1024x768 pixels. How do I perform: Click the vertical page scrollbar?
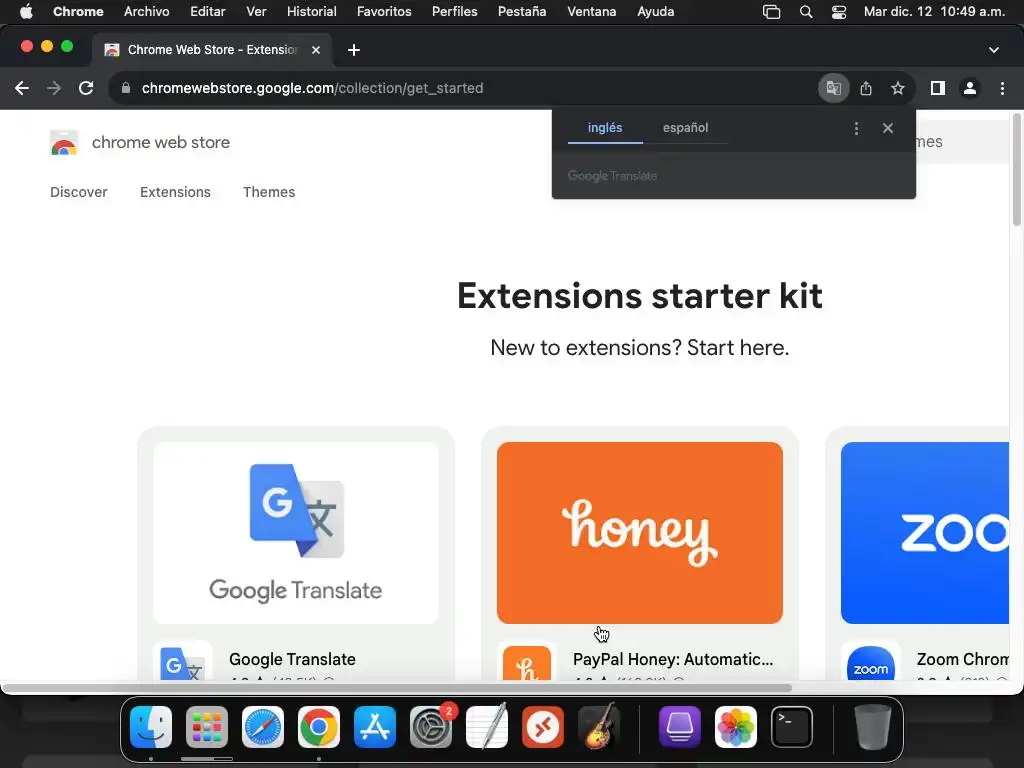pos(1016,170)
